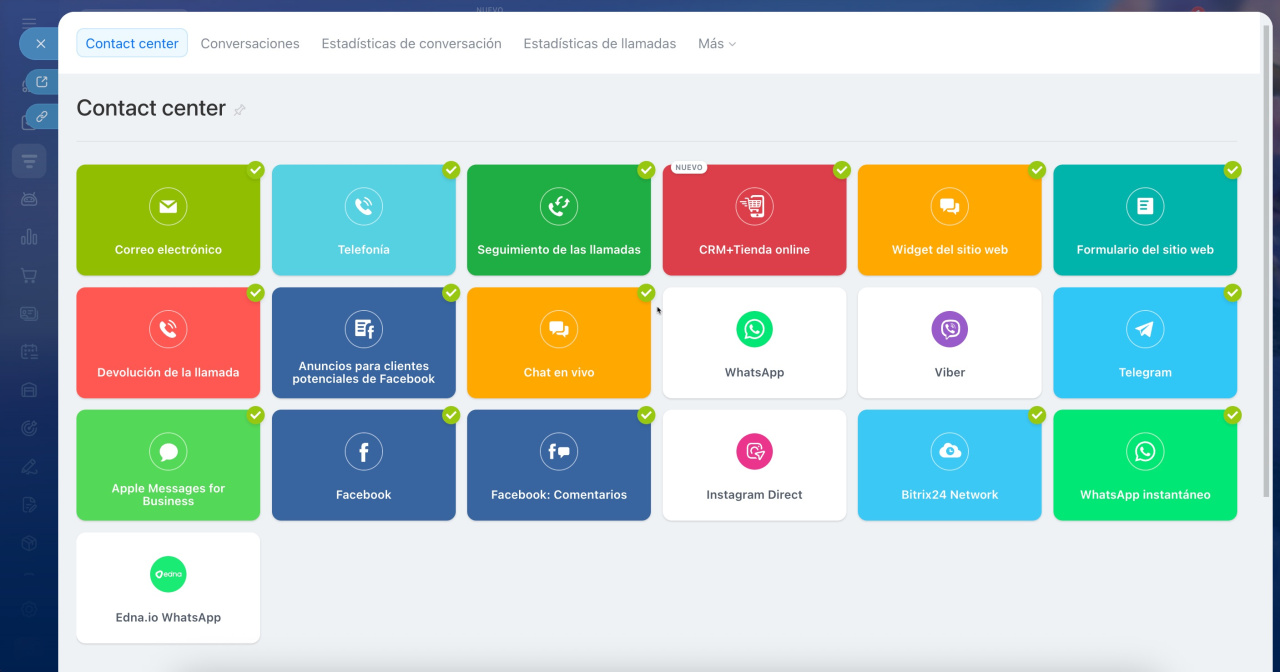The height and width of the screenshot is (672, 1280).
Task: Open the Telegram paper plane icon
Action: tap(1145, 329)
